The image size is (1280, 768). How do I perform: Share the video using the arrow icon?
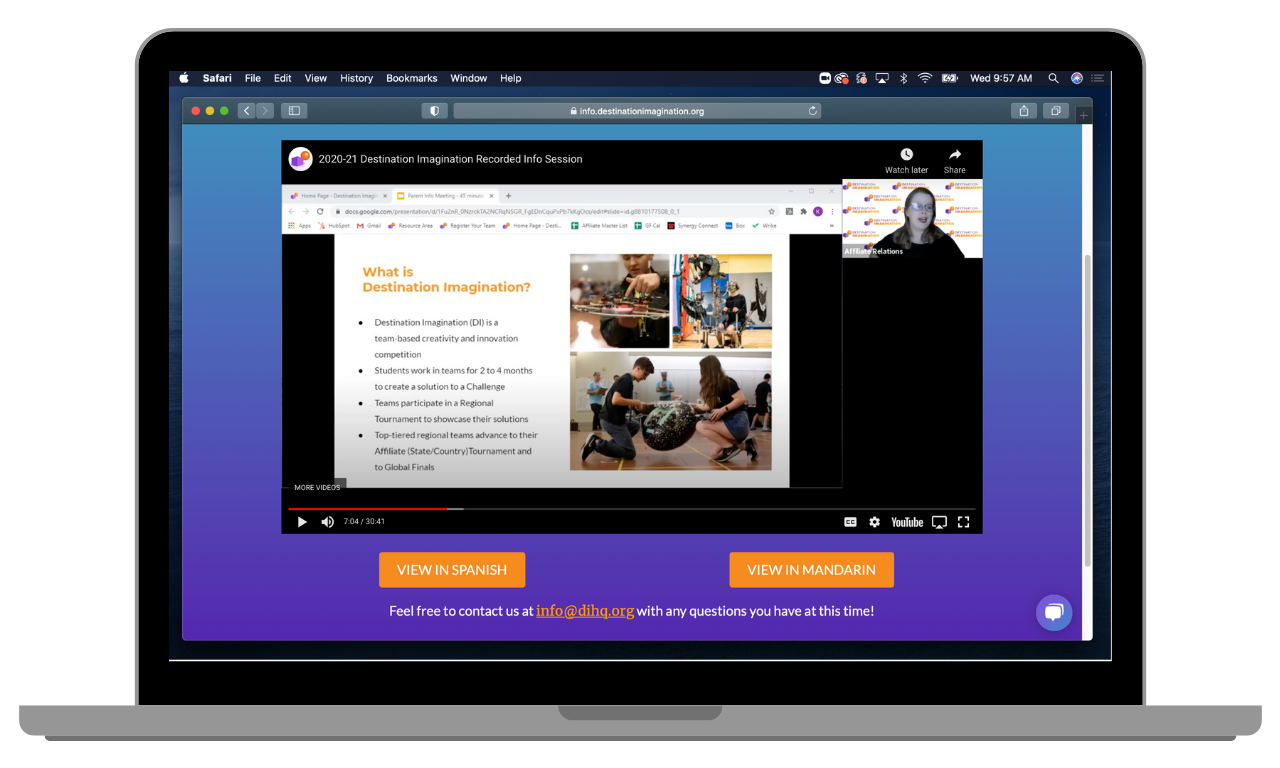955,160
